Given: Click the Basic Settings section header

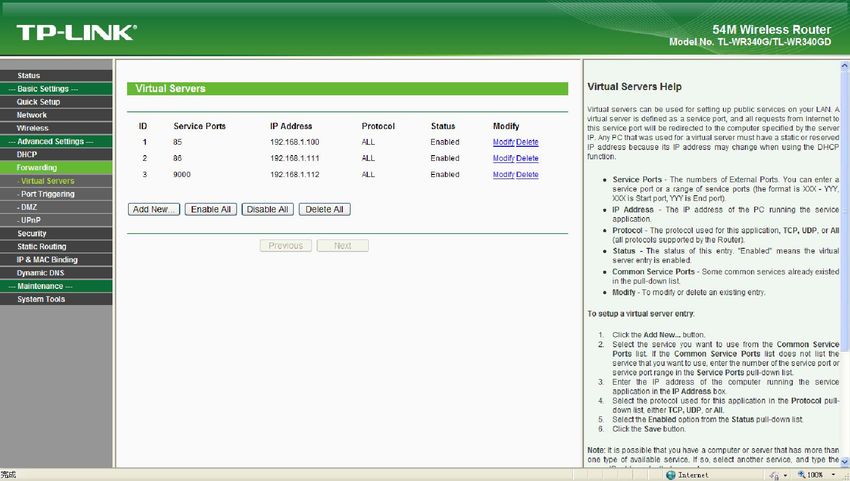Looking at the screenshot, I should coord(56,89).
